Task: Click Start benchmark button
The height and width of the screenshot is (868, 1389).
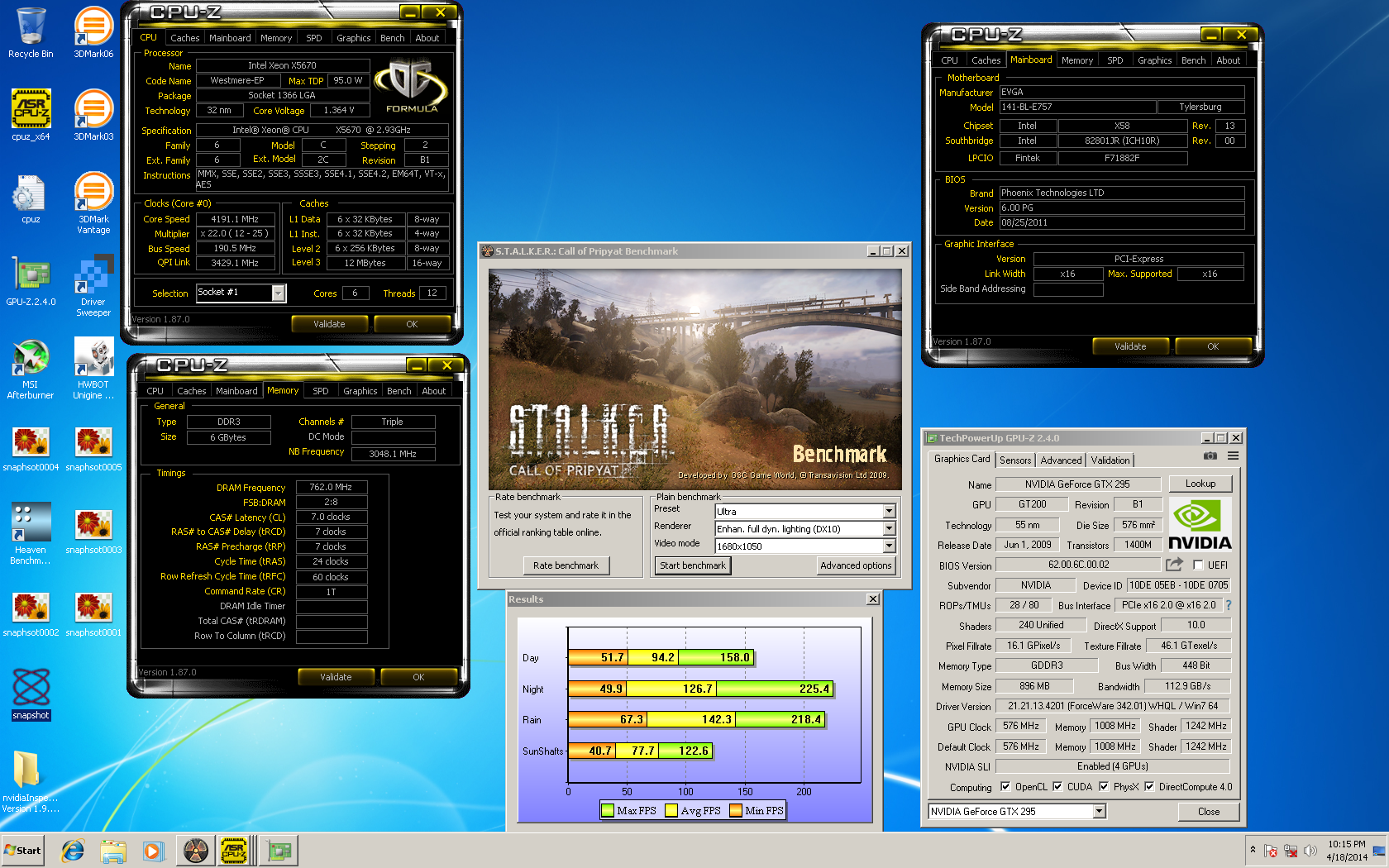Action: (693, 565)
